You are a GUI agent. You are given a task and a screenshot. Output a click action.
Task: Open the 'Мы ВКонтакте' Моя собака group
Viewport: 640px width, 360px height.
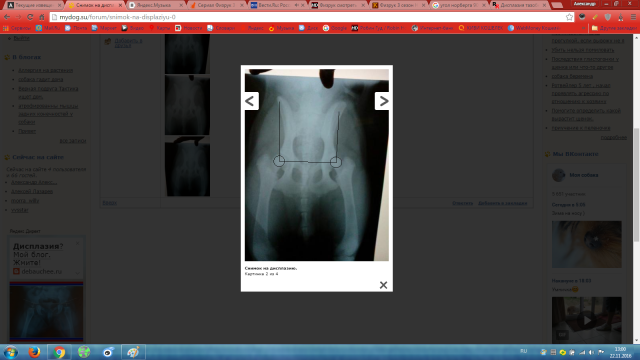(584, 175)
